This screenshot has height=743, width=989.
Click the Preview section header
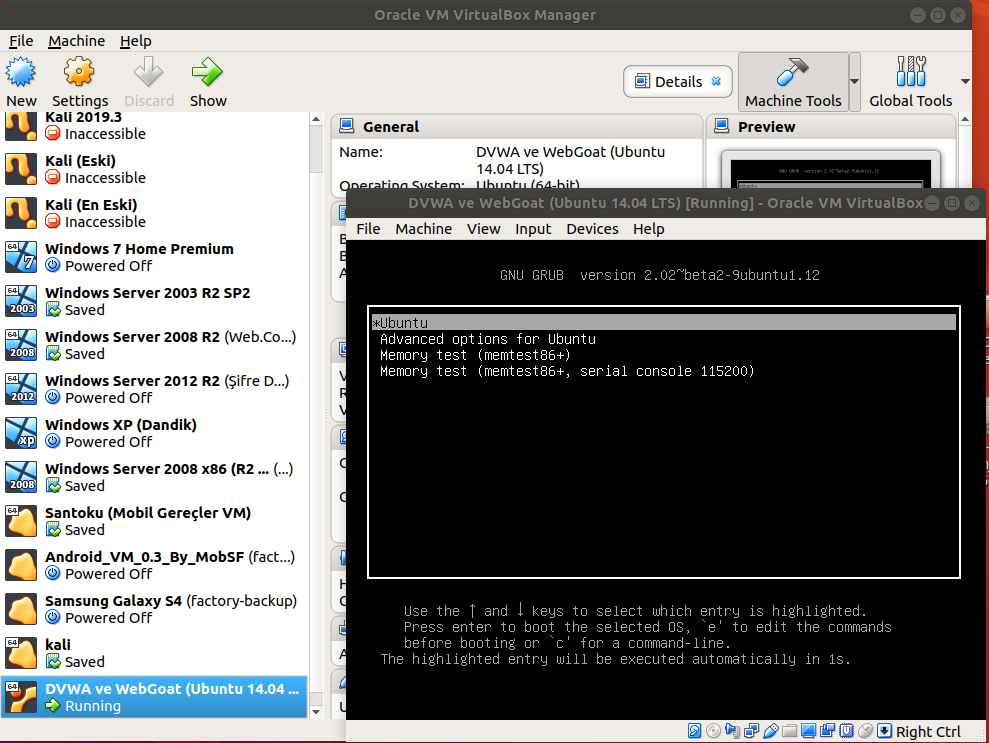830,127
